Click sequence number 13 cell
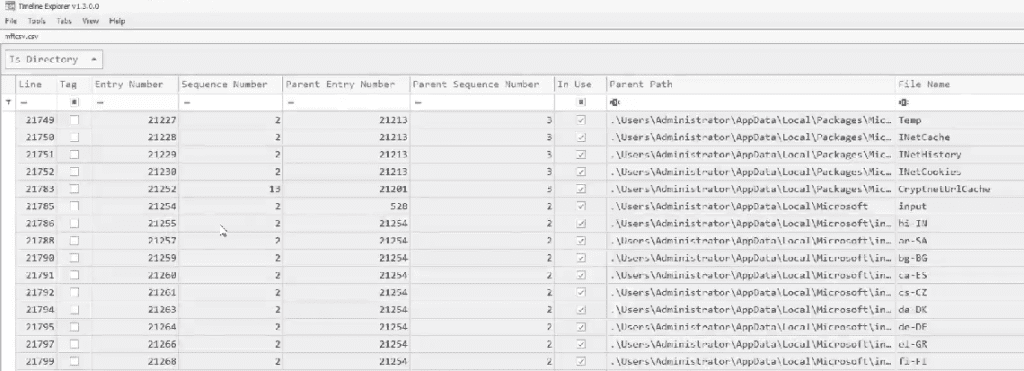Screen dimensions: 1024x371 coord(231,189)
